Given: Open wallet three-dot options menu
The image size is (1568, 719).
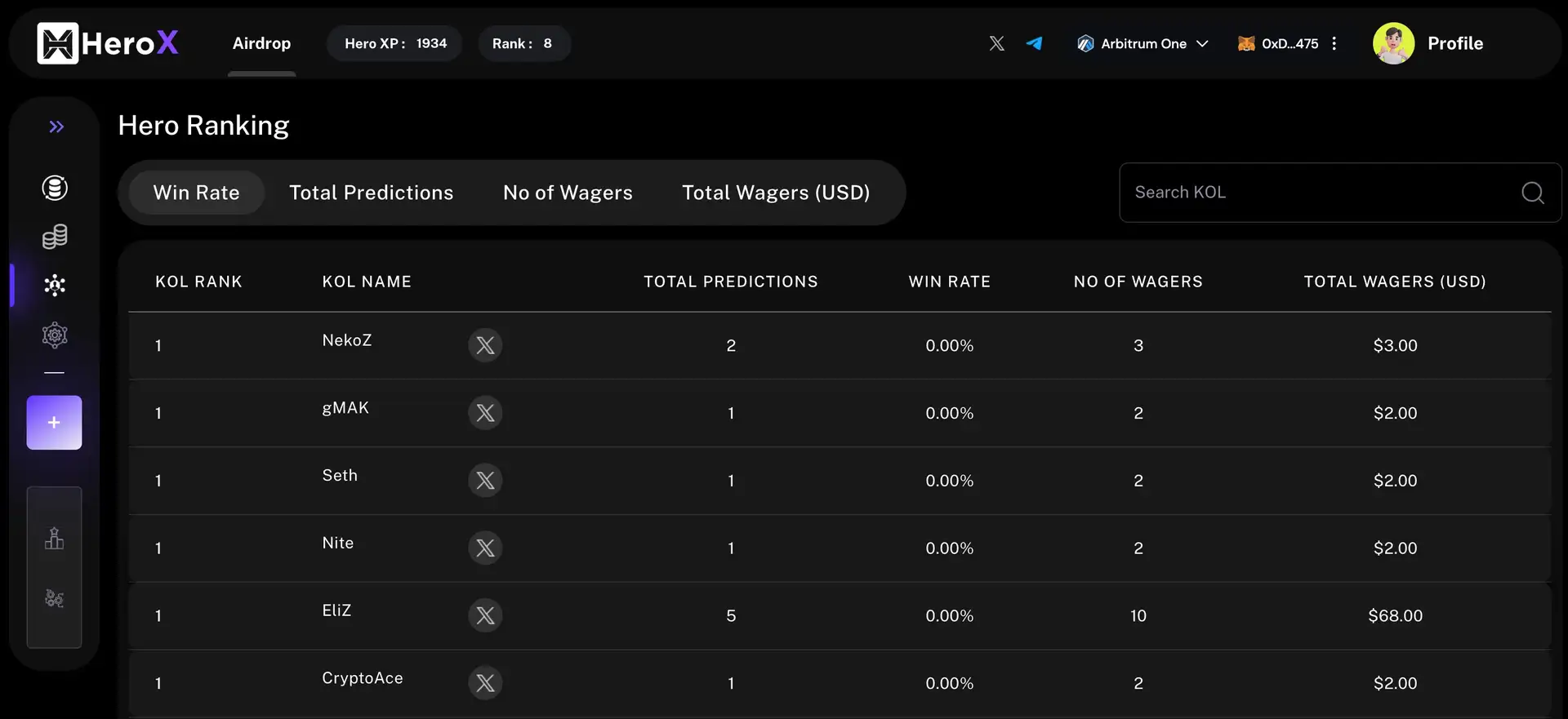Looking at the screenshot, I should click(x=1334, y=43).
